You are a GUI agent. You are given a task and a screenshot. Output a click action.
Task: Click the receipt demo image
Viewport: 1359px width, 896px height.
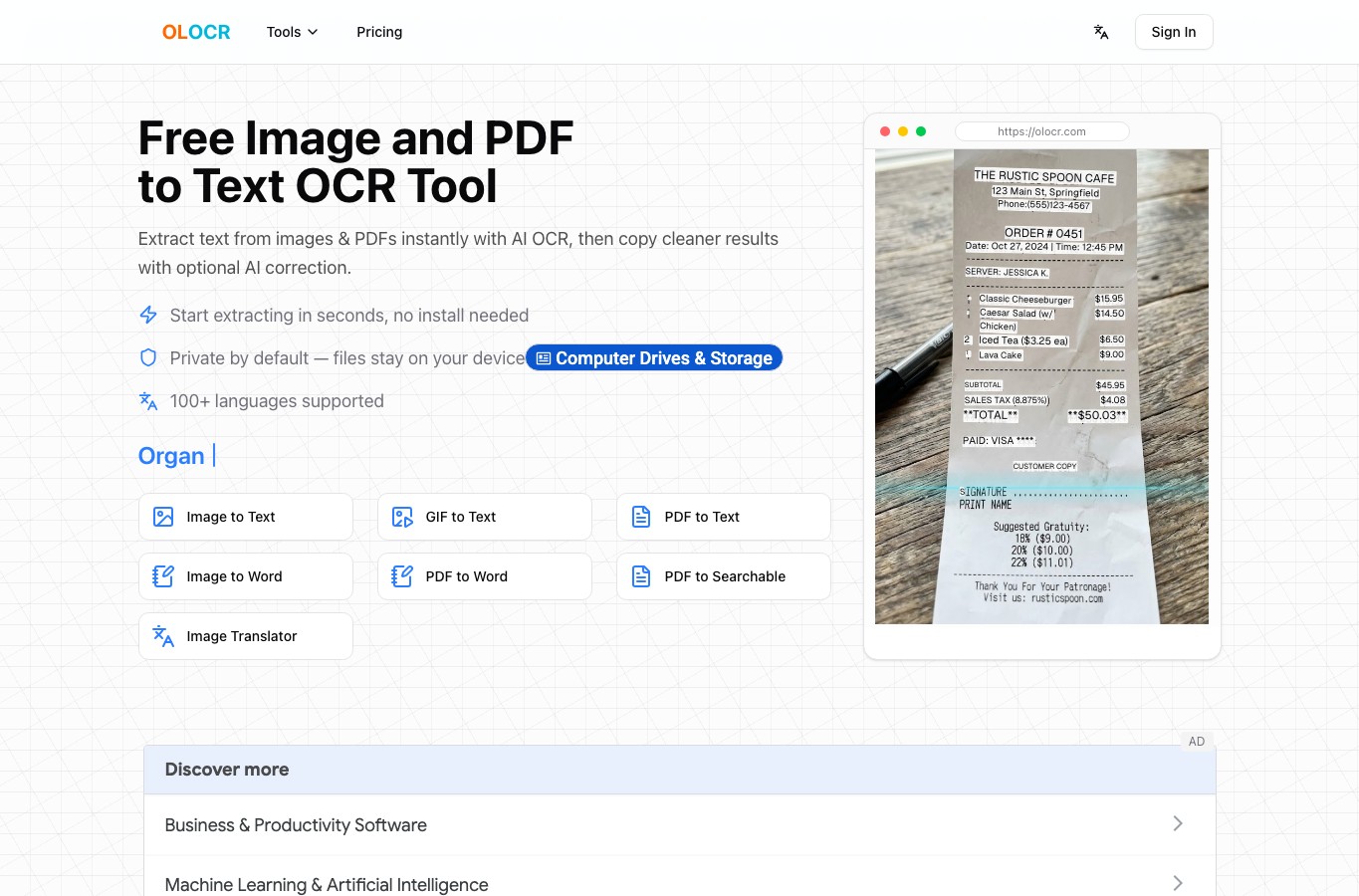[1041, 386]
